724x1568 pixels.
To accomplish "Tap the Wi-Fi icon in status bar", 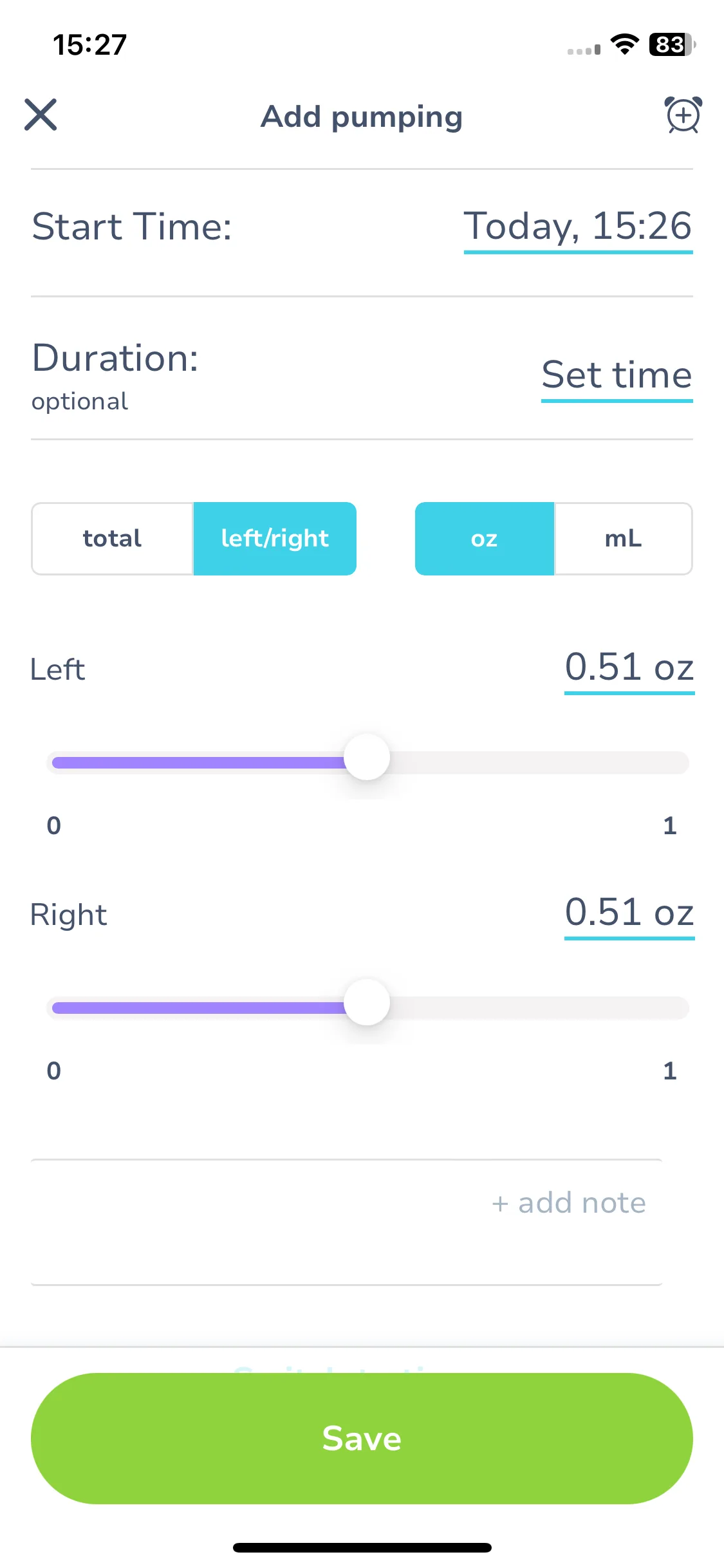I will coord(624,44).
